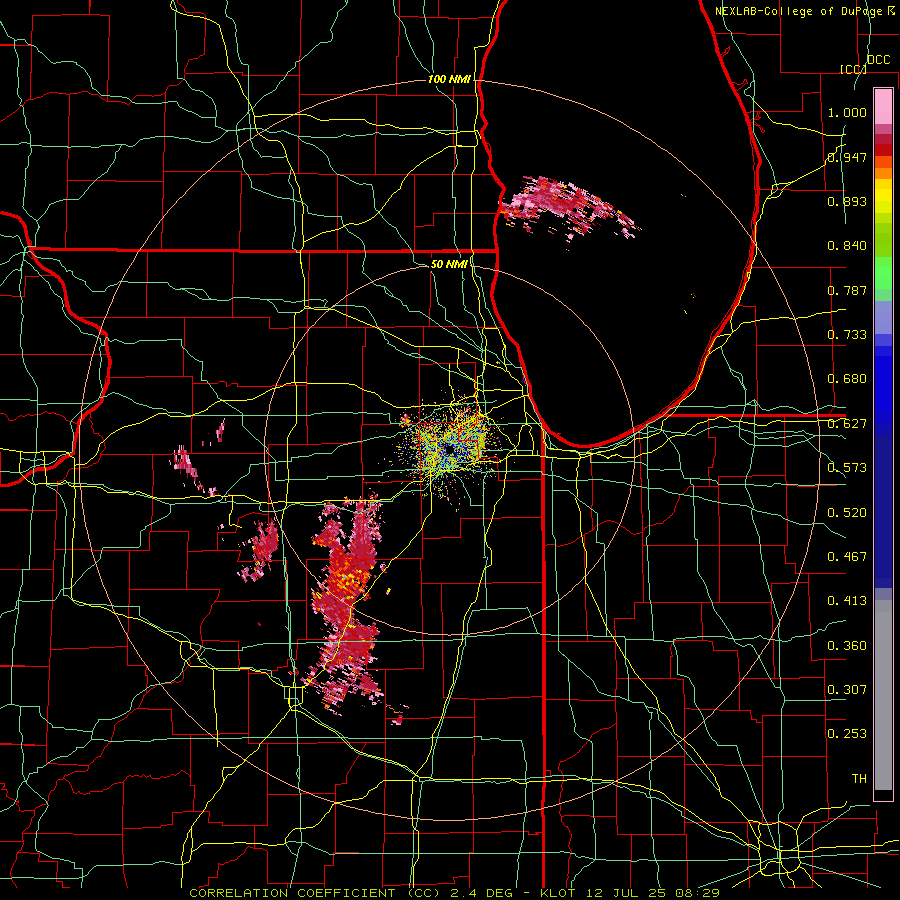Screen dimensions: 900x900
Task: Pick the light pink segment of the color scale
Action: 883,106
